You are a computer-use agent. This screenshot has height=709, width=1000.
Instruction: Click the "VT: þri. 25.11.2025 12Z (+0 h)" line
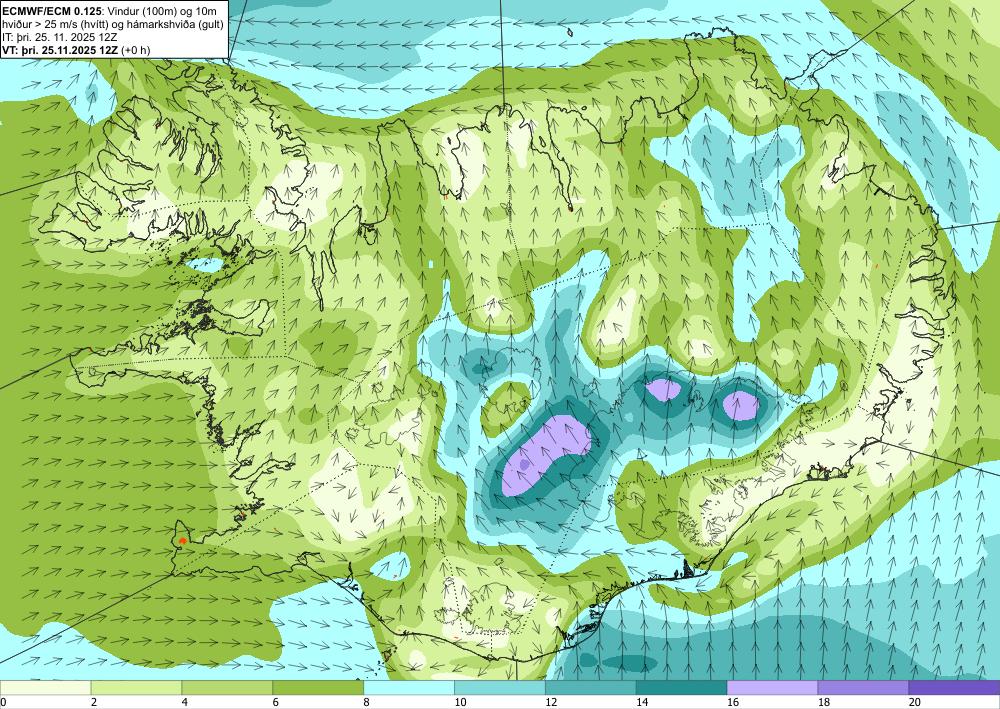coord(77,50)
